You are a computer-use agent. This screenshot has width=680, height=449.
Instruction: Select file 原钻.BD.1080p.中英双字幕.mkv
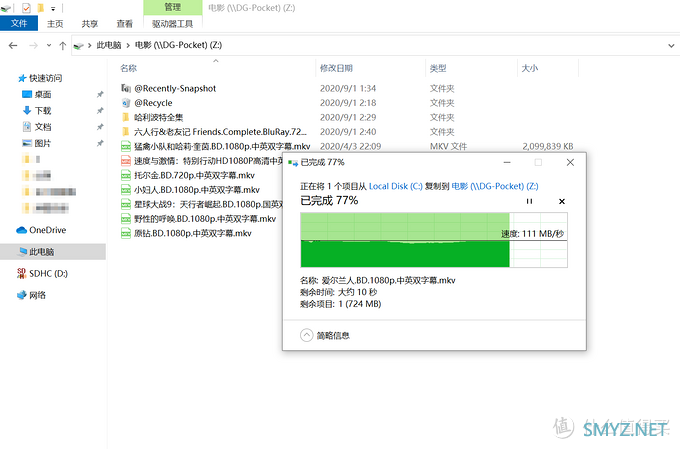point(193,233)
